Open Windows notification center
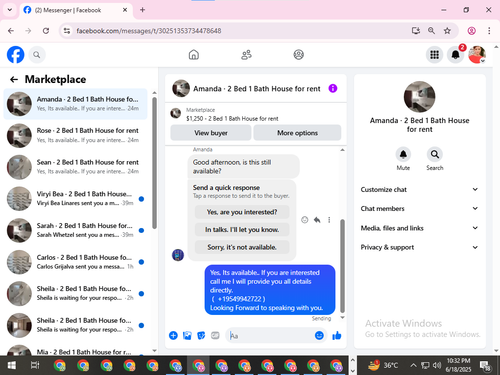500x375 pixels. point(485,366)
